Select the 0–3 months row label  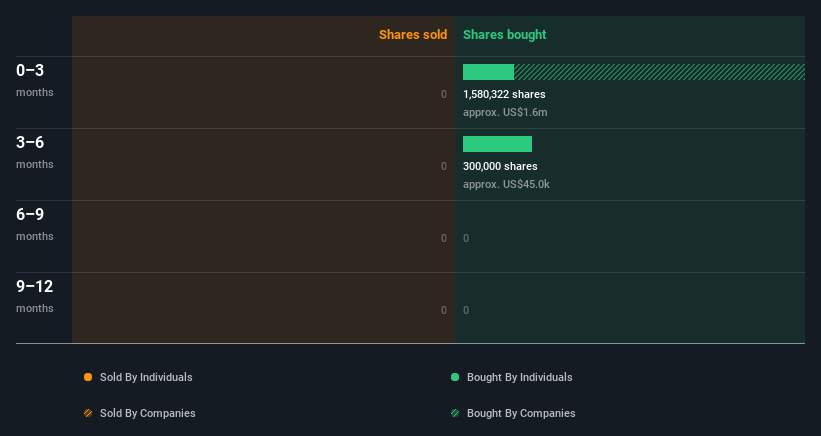coord(35,80)
